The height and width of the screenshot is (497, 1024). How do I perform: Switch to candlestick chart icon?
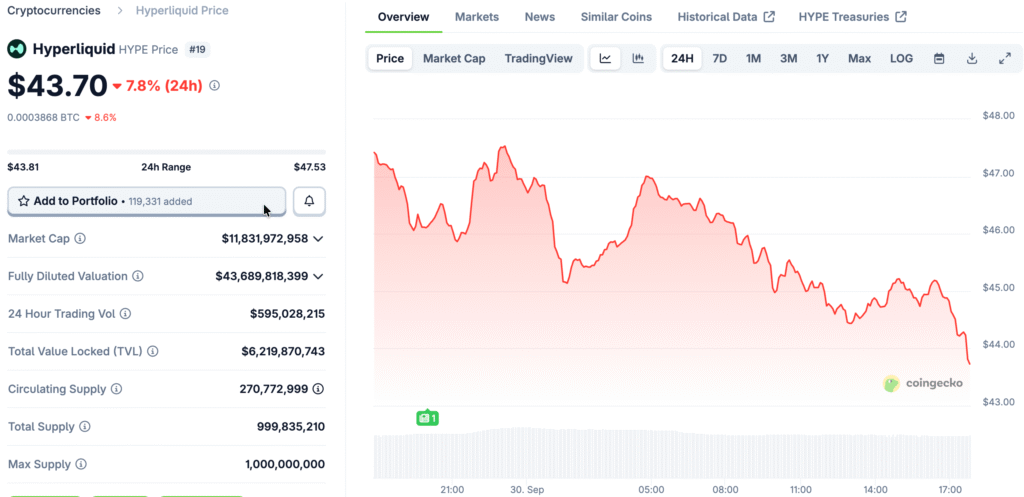(638, 59)
